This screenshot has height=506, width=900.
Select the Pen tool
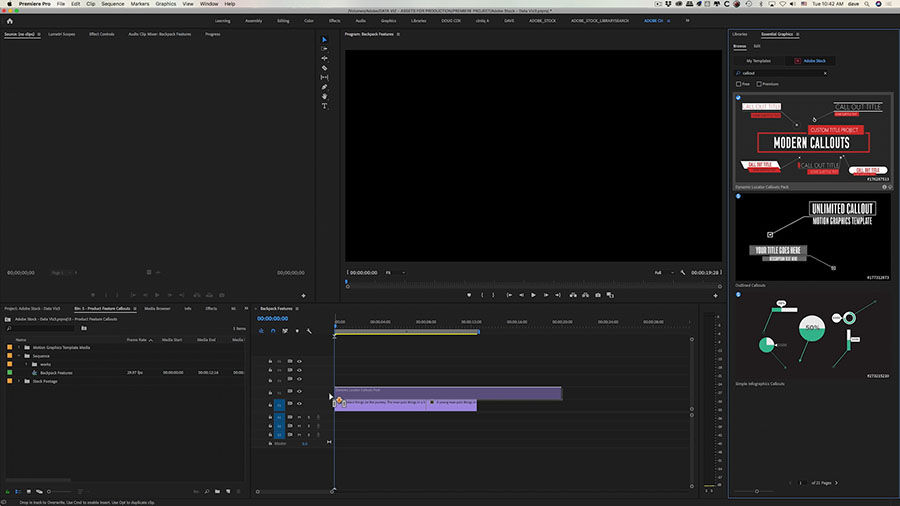click(324, 87)
